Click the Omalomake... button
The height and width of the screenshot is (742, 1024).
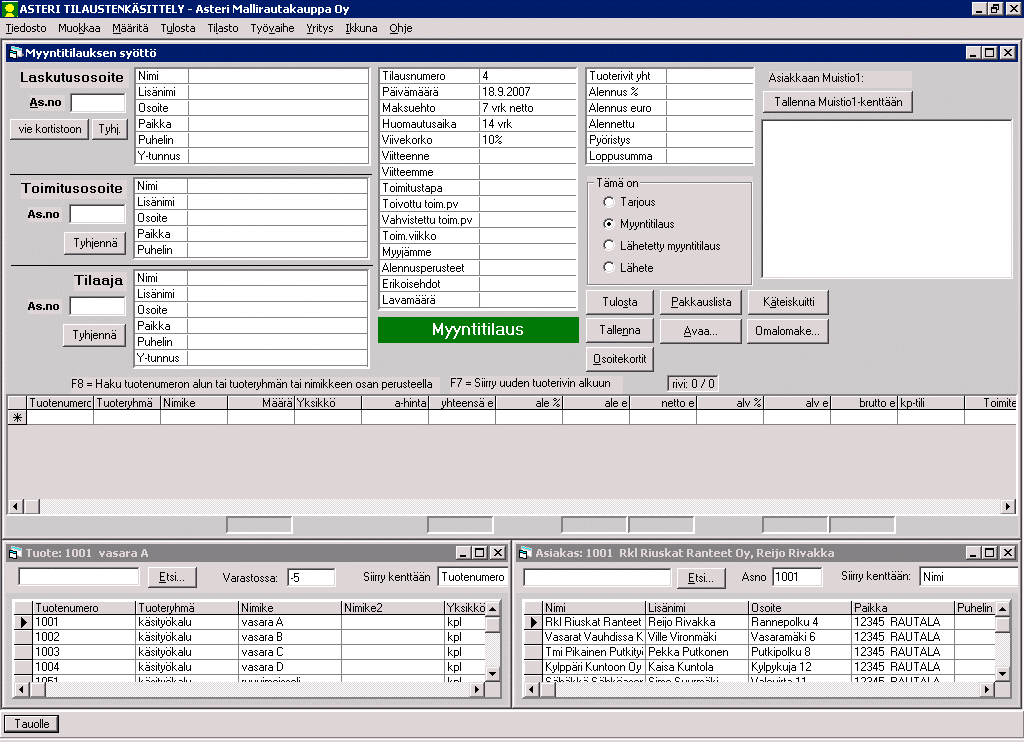click(788, 331)
